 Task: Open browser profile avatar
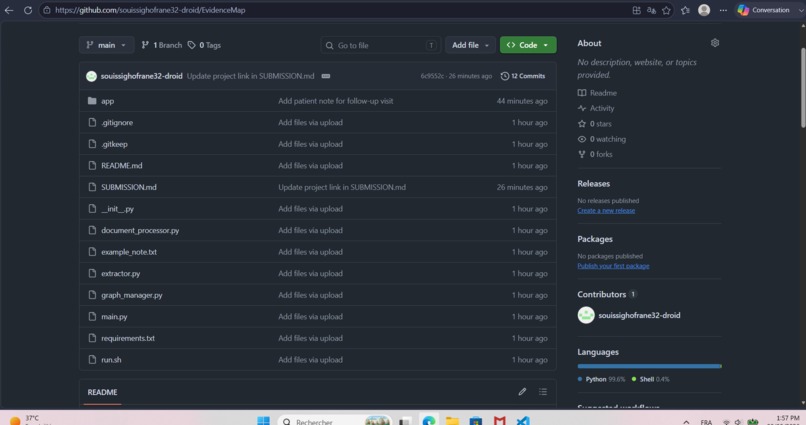tap(704, 10)
